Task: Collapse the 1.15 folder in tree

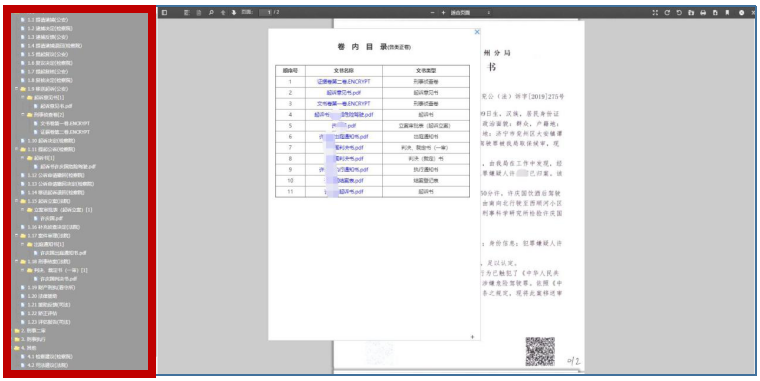Action: click(x=17, y=201)
